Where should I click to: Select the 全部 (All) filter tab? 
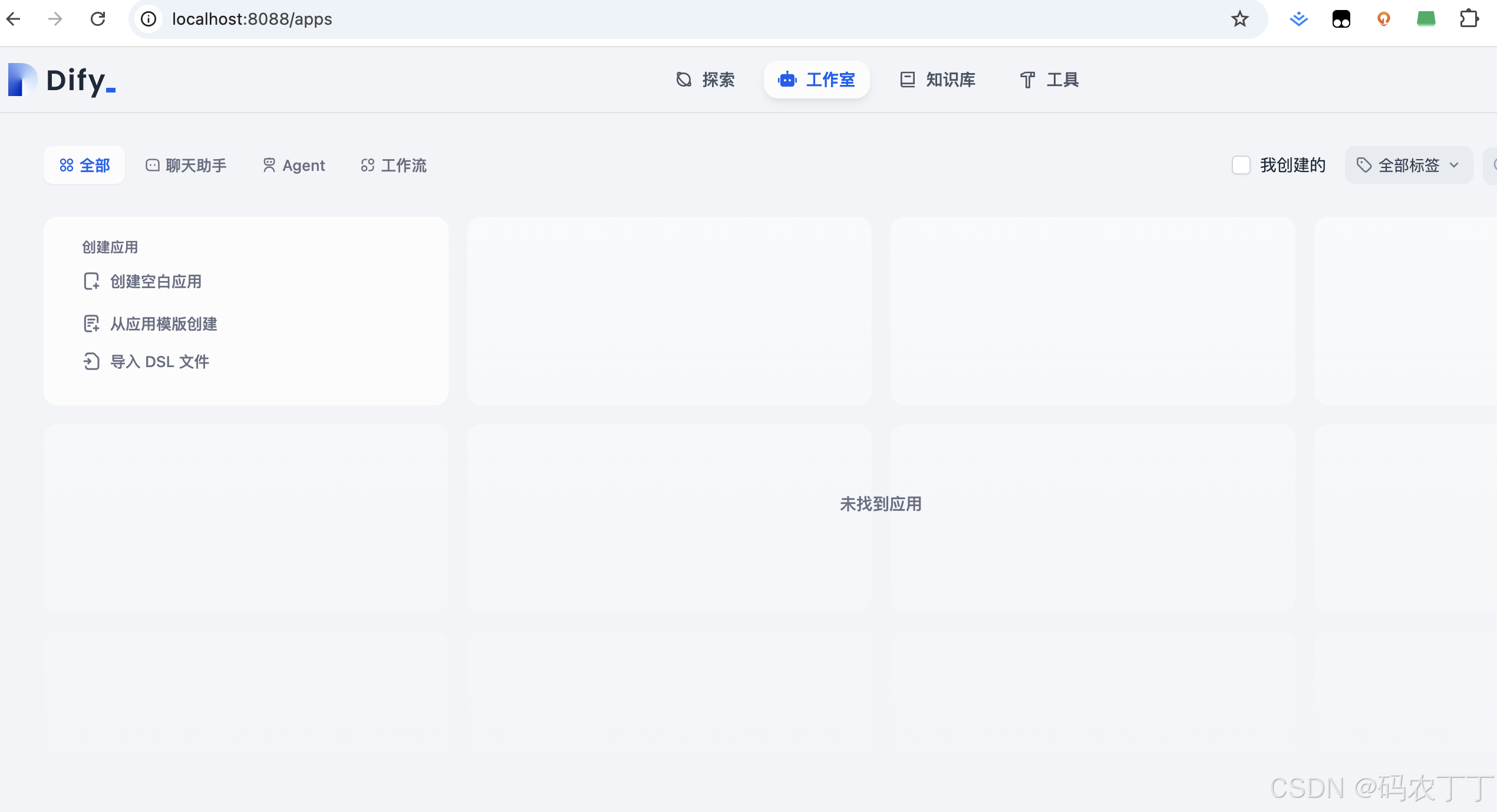[x=84, y=165]
